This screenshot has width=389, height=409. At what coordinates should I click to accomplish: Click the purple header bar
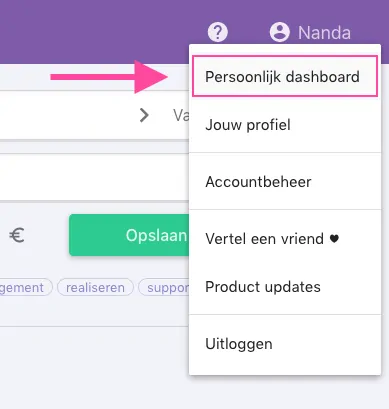pos(100,32)
